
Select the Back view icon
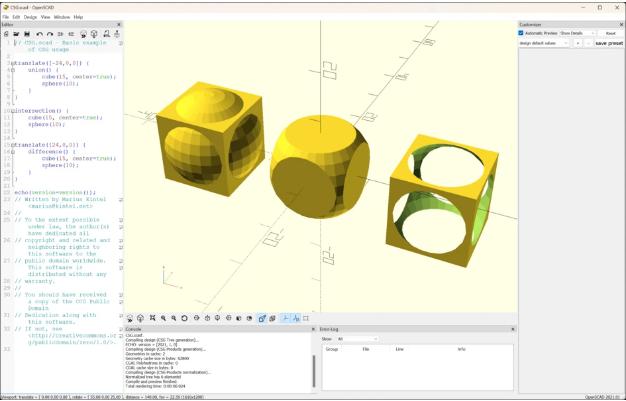(x=250, y=318)
